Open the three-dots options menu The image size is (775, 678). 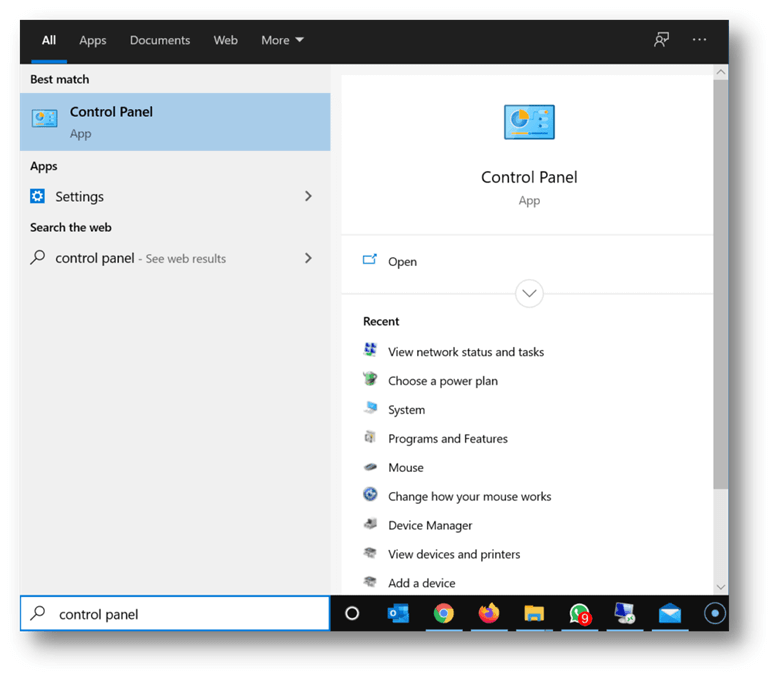[x=699, y=40]
